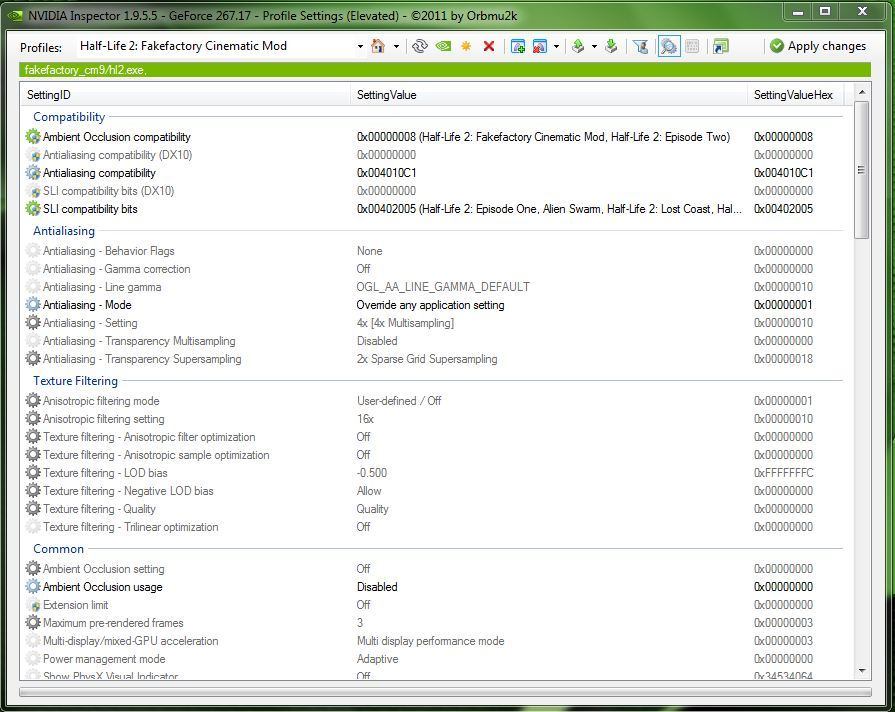Open the bit value editor grid icon
Image resolution: width=895 pixels, height=712 pixels.
tap(692, 46)
